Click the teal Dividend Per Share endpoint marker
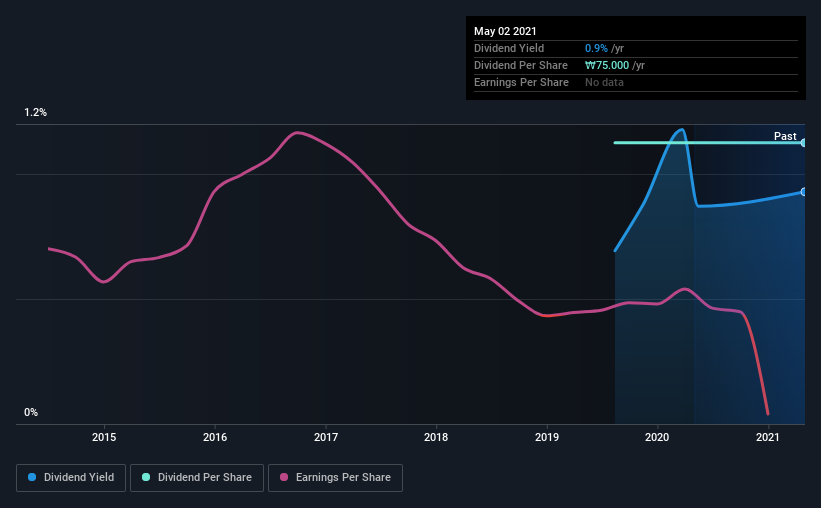 point(804,142)
